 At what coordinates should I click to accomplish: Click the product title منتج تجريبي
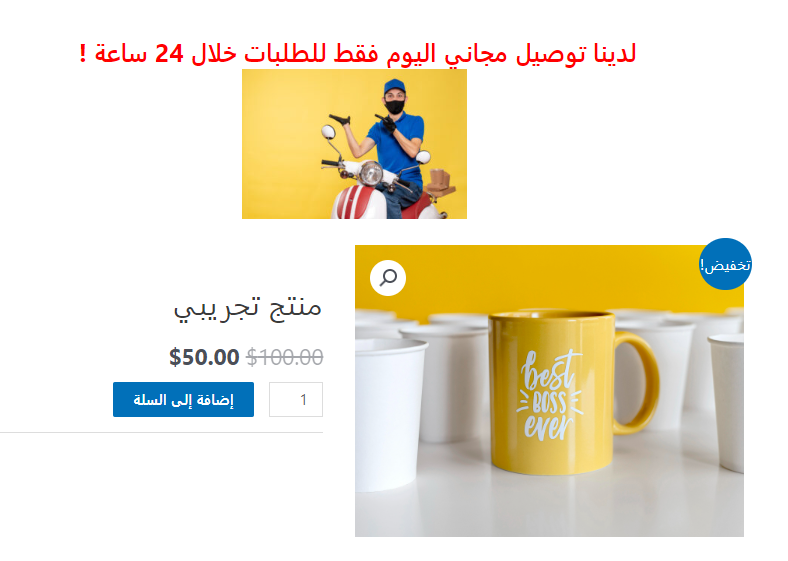point(247,309)
